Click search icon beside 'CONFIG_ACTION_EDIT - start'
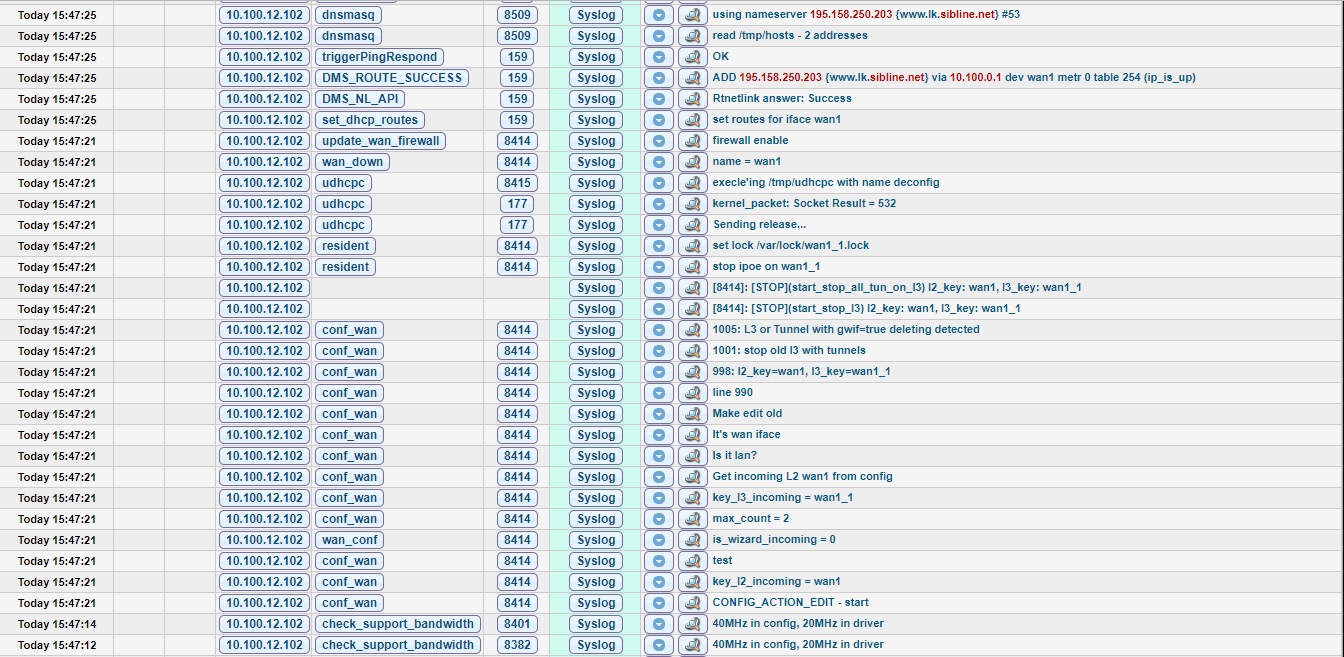This screenshot has height=657, width=1344. [691, 603]
